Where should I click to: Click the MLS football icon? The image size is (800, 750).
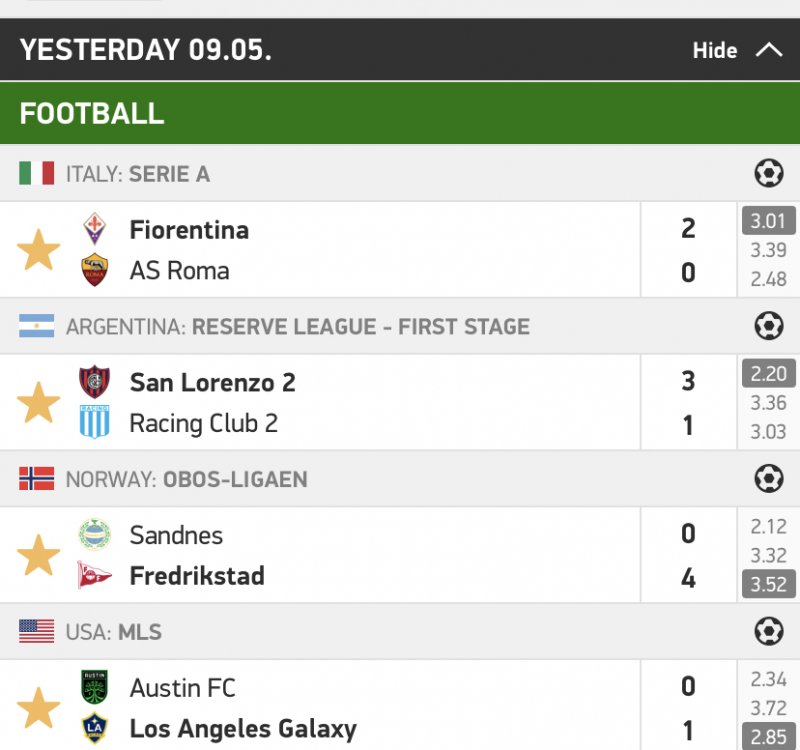[768, 631]
